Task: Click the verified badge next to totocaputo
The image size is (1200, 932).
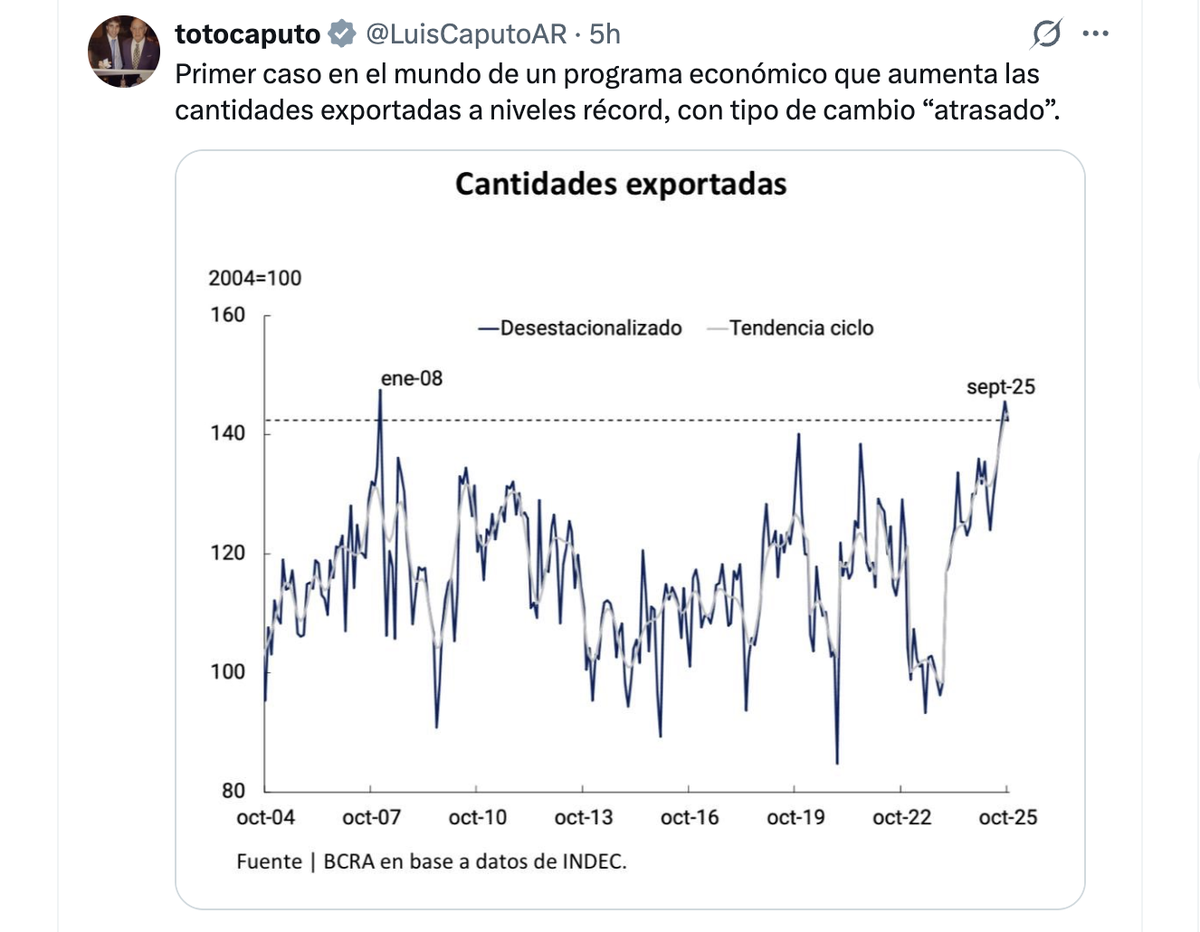Action: (x=341, y=32)
